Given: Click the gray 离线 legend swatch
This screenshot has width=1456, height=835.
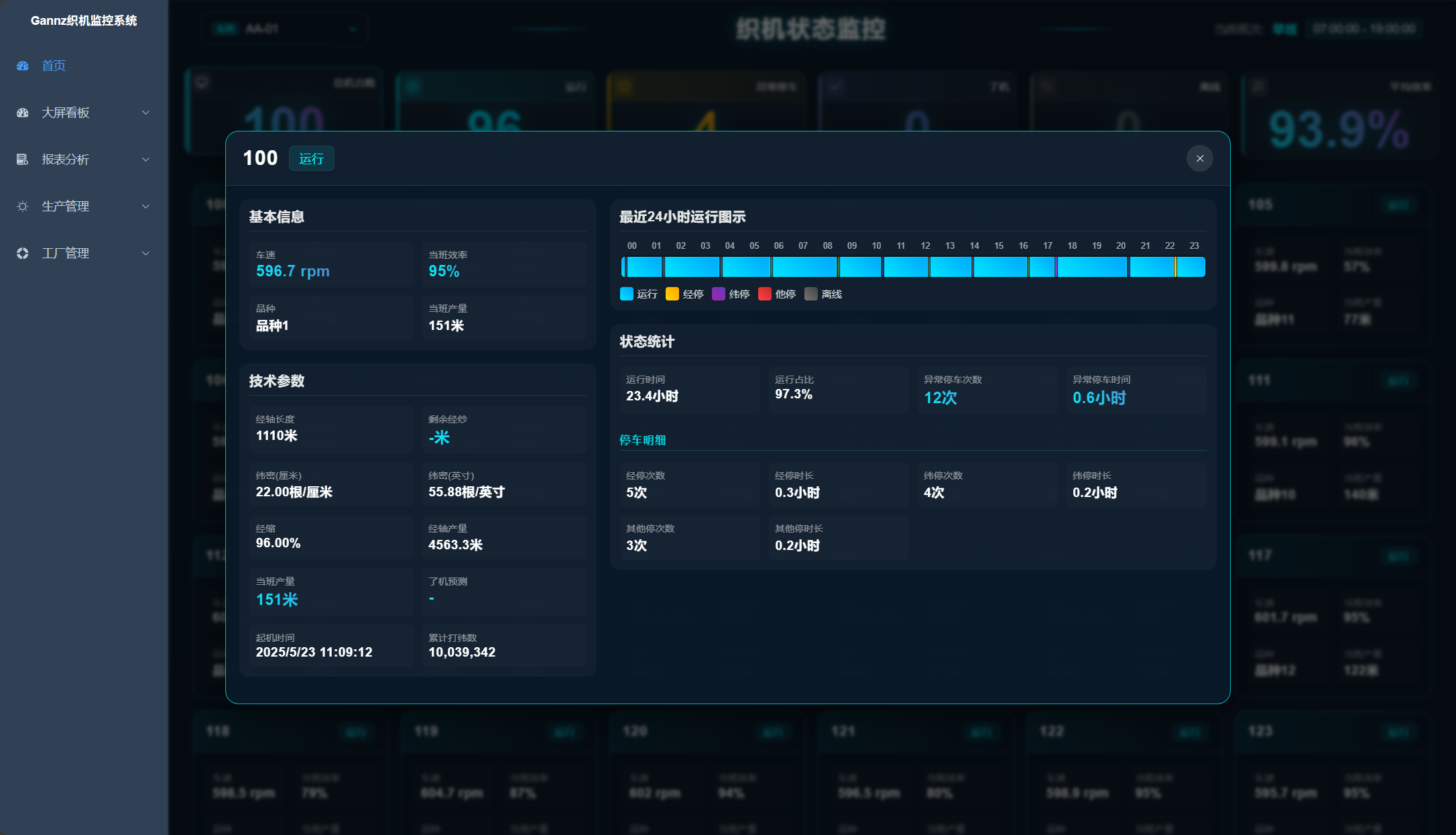Looking at the screenshot, I should [x=810, y=294].
